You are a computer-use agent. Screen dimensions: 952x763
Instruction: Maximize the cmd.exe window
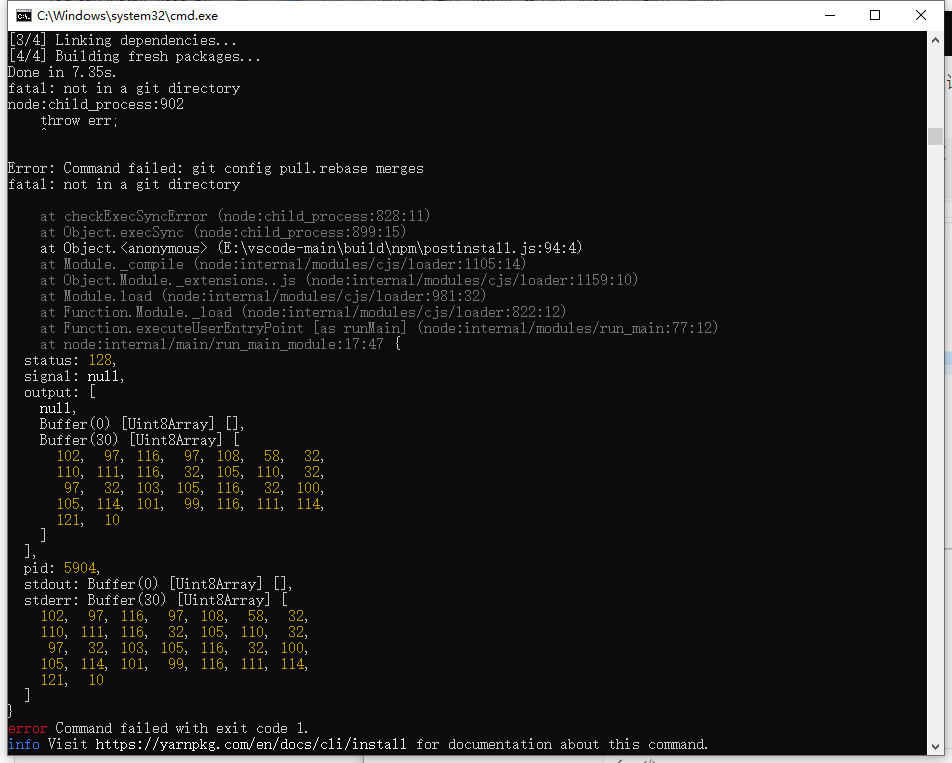875,16
